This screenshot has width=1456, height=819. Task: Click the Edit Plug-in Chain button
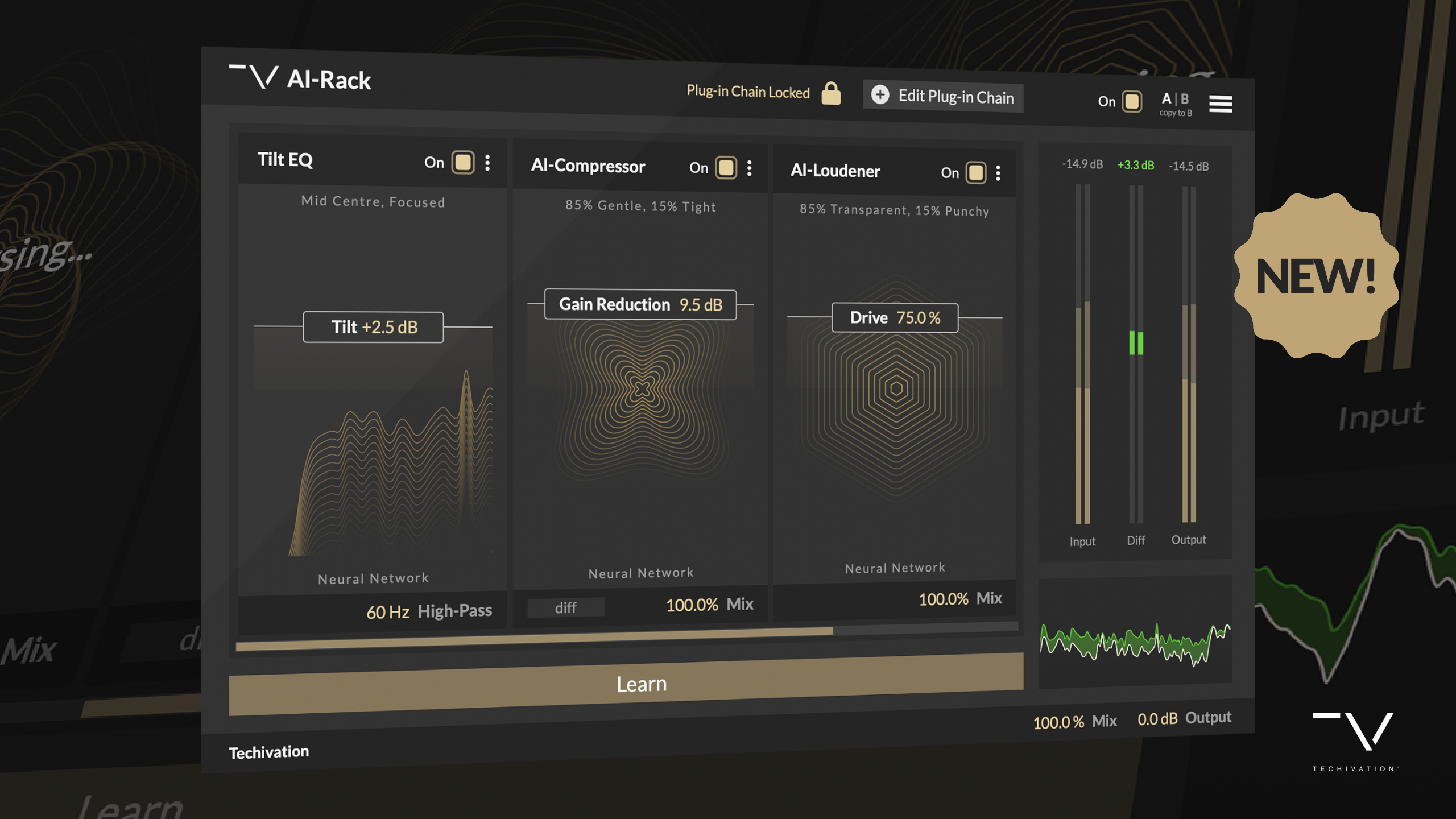[x=943, y=96]
